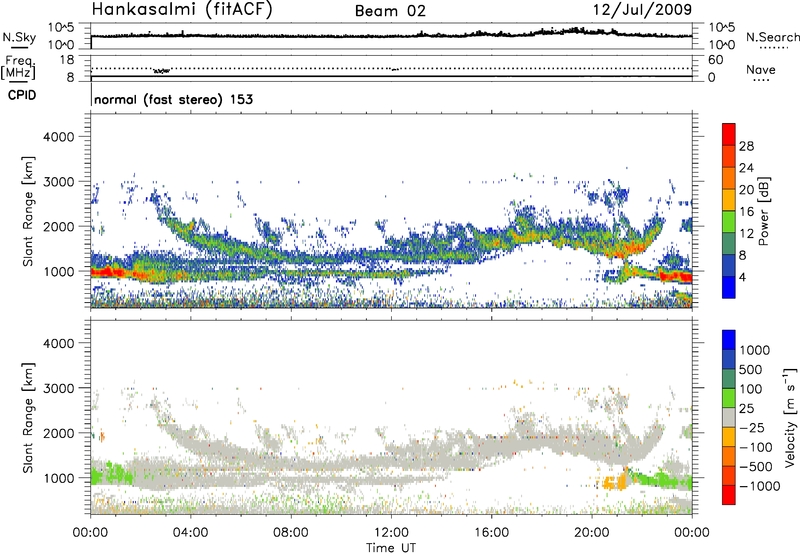Click the '20:00' time tick label

click(592, 533)
